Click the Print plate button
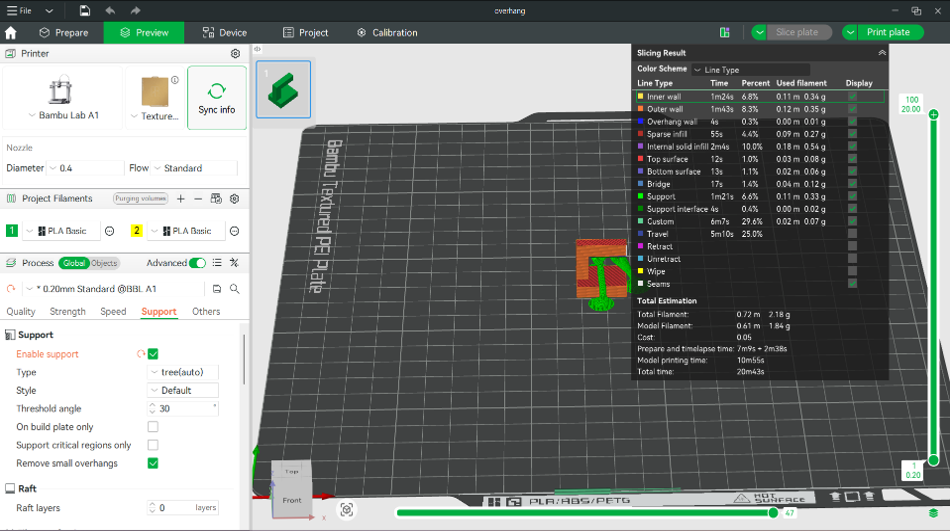Image resolution: width=950 pixels, height=531 pixels. pos(888,32)
